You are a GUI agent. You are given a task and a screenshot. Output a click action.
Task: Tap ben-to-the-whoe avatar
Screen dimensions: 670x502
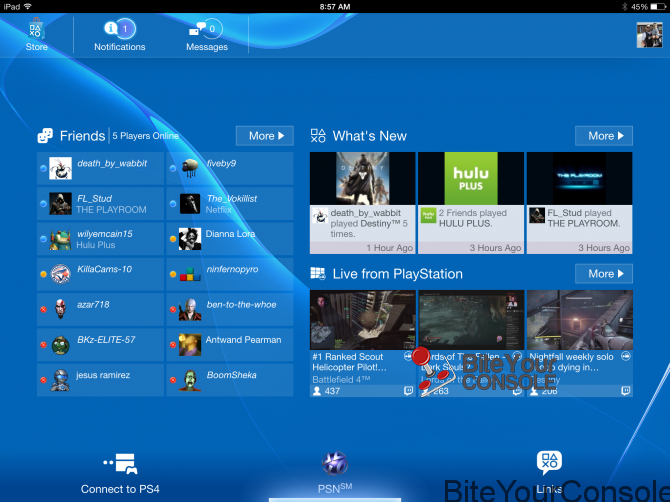[x=190, y=309]
